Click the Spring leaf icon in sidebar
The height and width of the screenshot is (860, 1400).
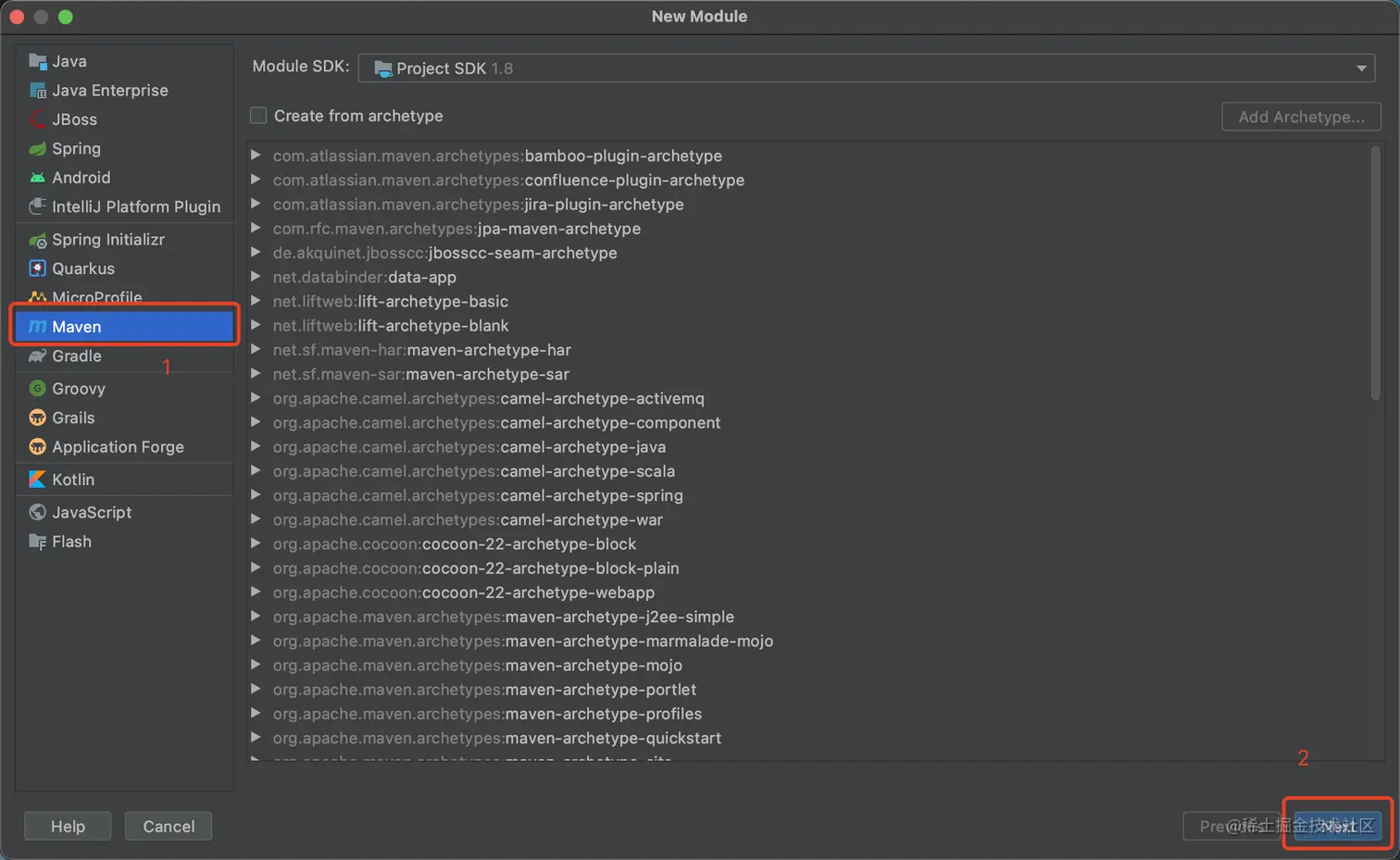pyautogui.click(x=37, y=149)
